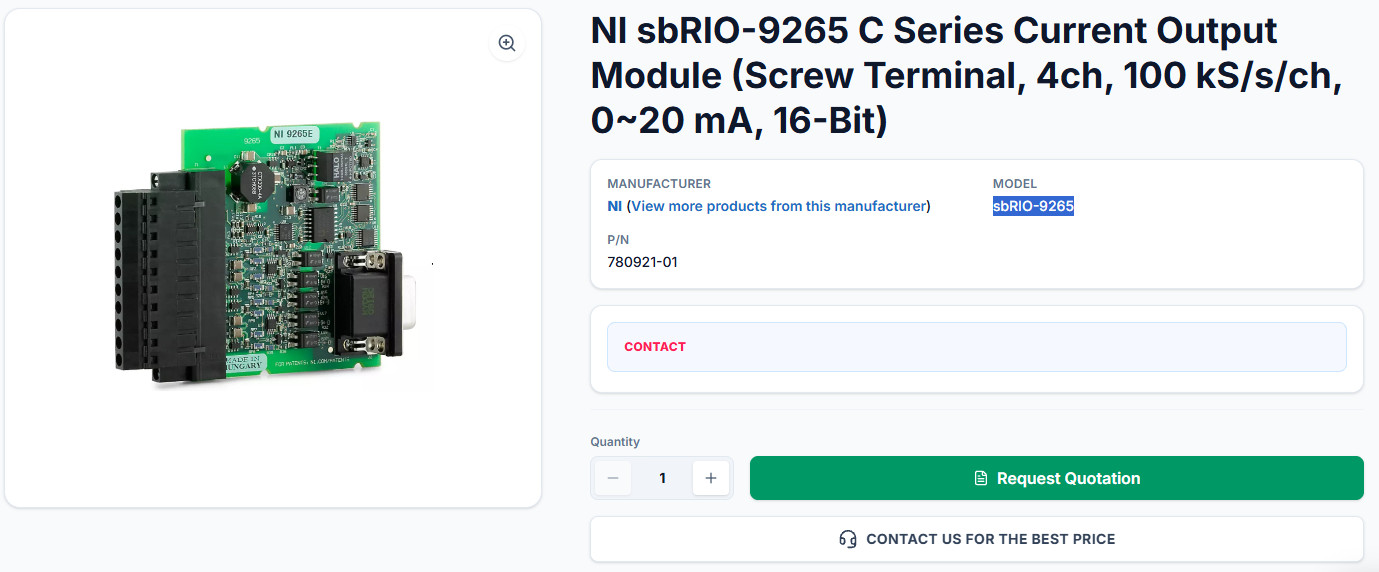Increase quantity with the plus button
This screenshot has width=1379, height=572.
tap(711, 478)
